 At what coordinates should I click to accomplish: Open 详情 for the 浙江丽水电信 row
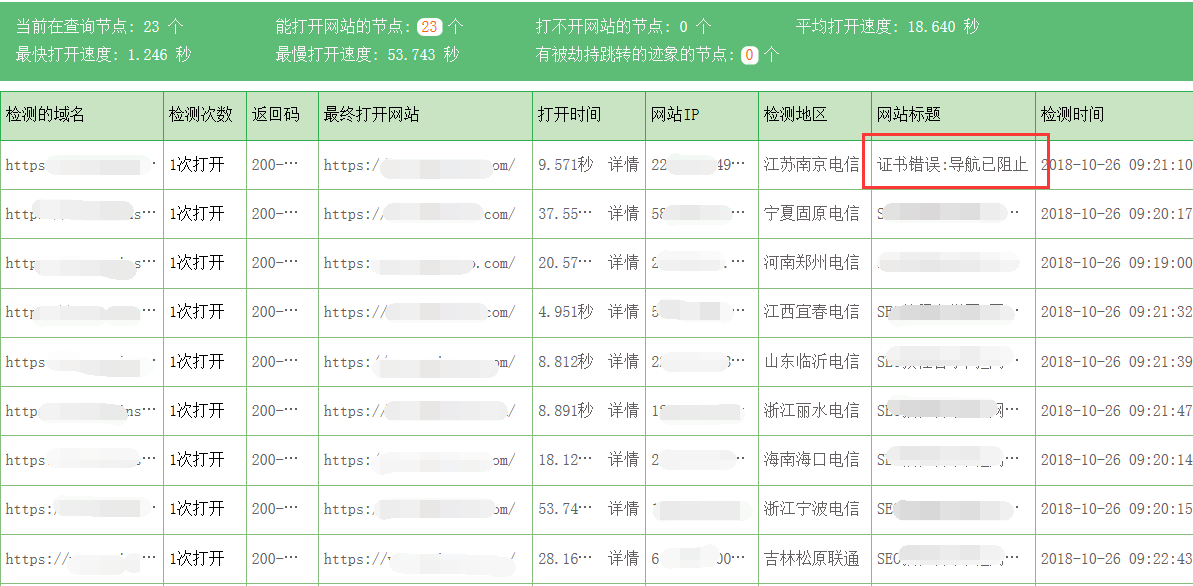pos(623,410)
